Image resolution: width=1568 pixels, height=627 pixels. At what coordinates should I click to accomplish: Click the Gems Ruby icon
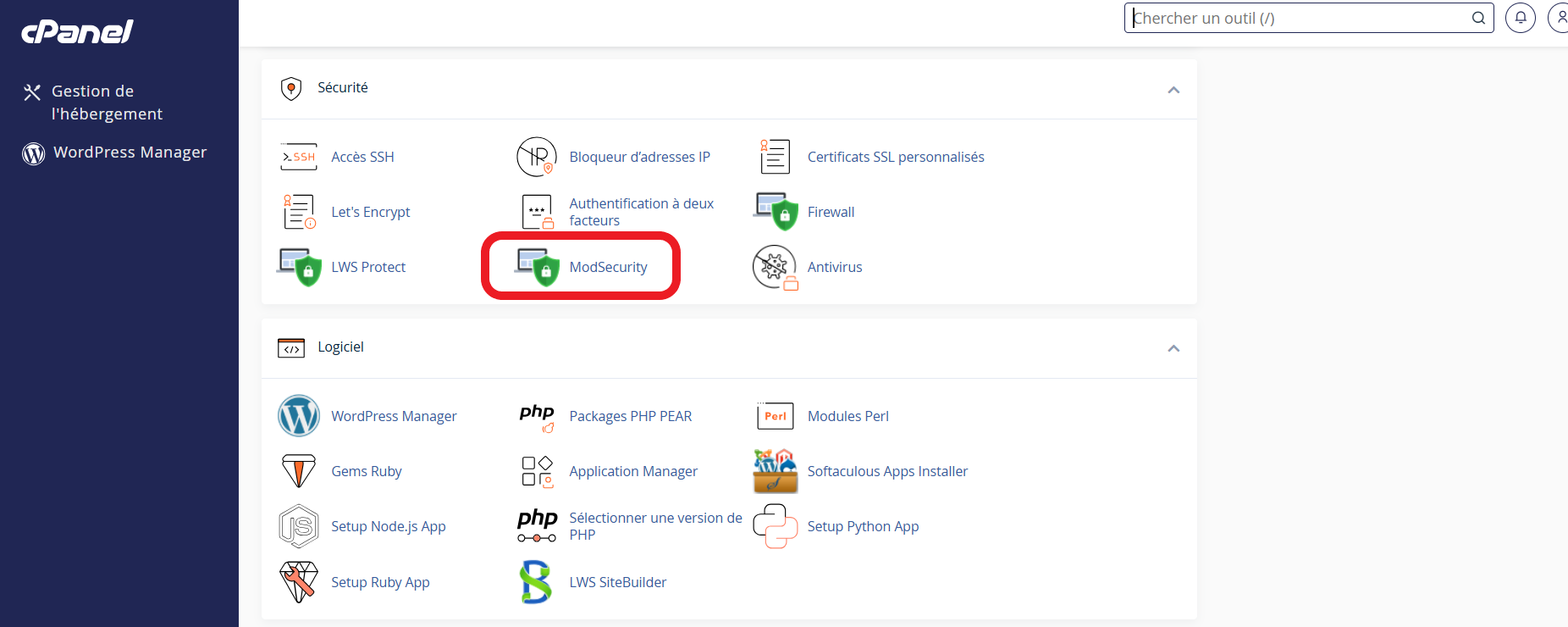[x=299, y=471]
